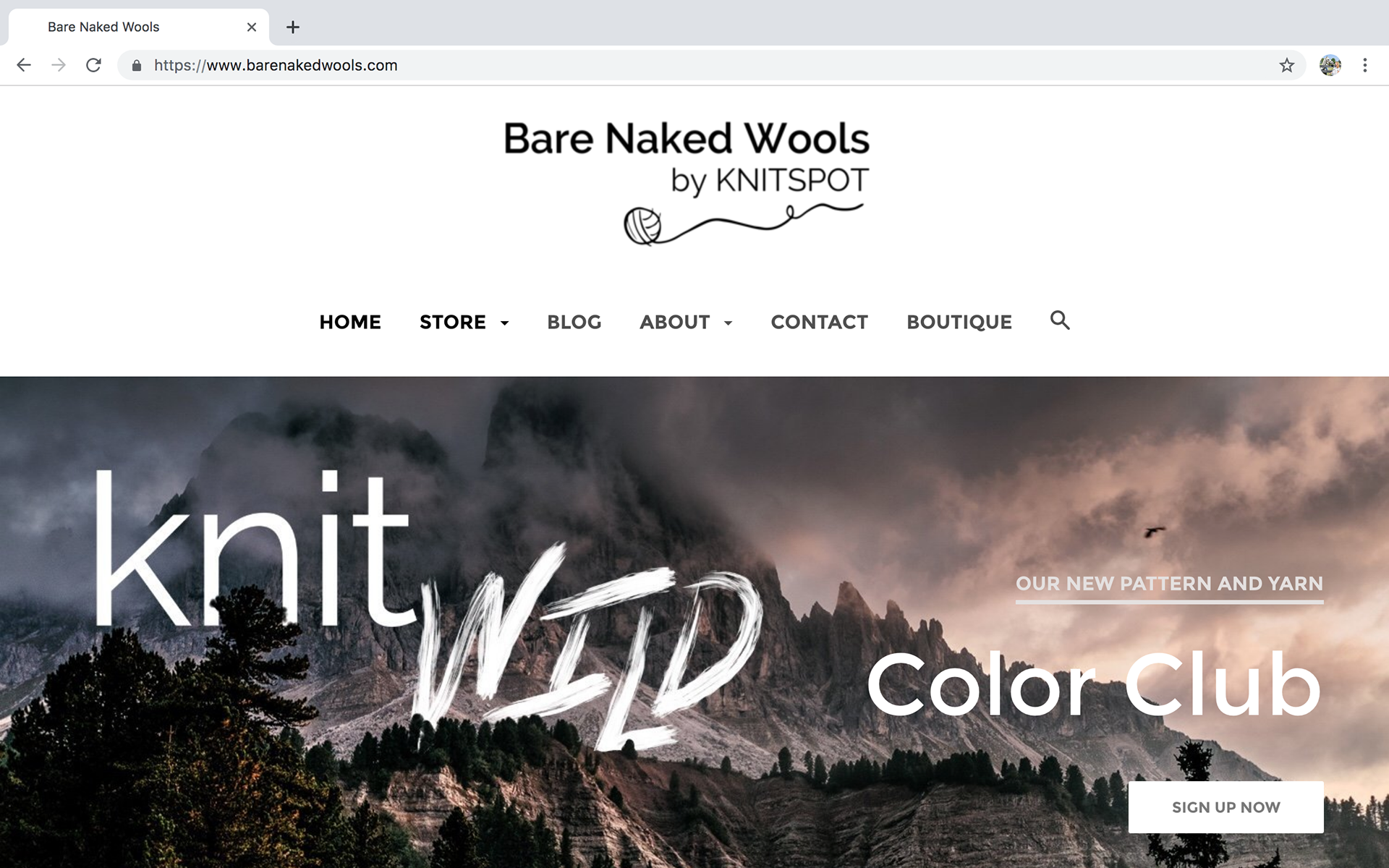Click the padlock site info icon

[x=137, y=66]
